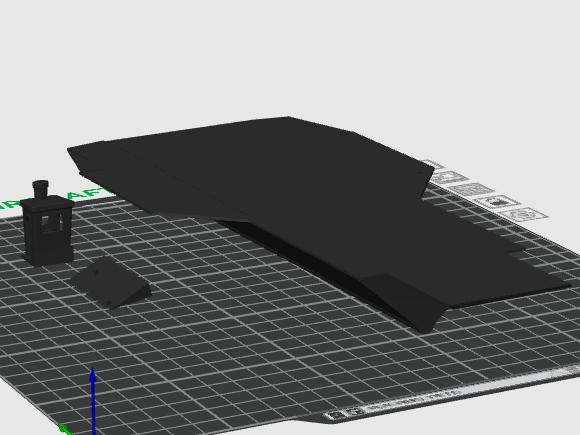The image size is (580, 435).
Task: Click the plate auto-orient icon
Action: pos(449,178)
